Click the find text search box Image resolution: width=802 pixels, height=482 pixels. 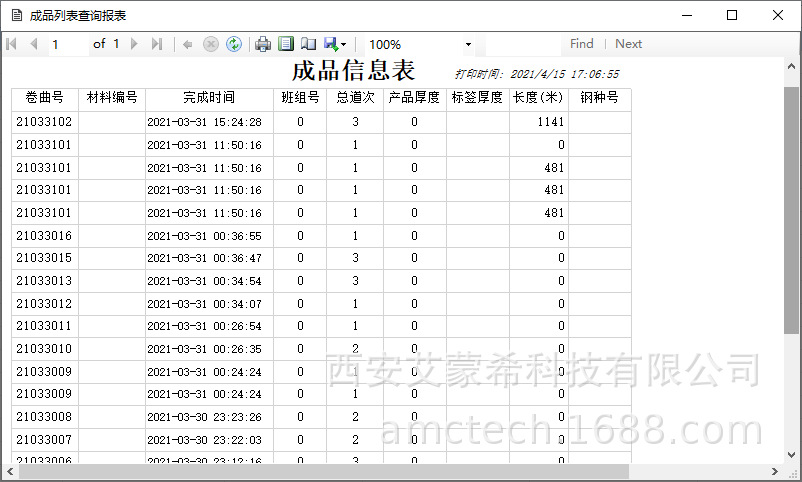[x=522, y=44]
